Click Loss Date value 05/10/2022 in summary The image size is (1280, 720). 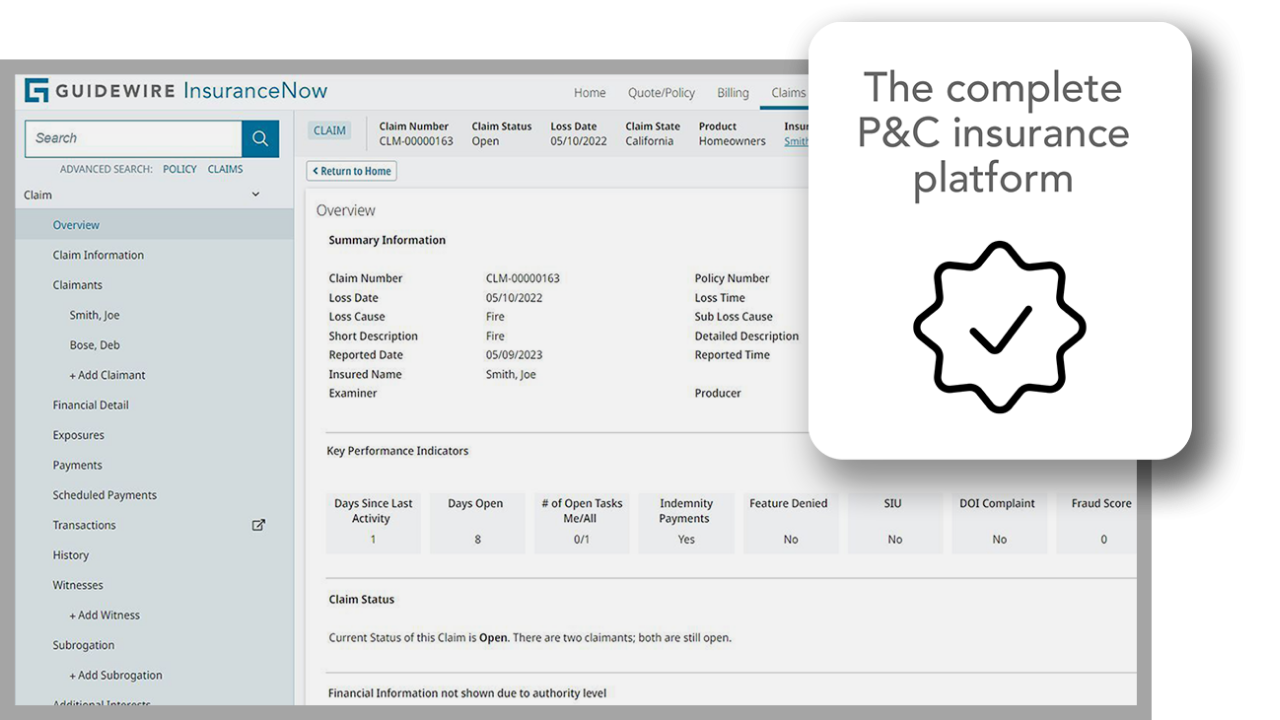(516, 298)
